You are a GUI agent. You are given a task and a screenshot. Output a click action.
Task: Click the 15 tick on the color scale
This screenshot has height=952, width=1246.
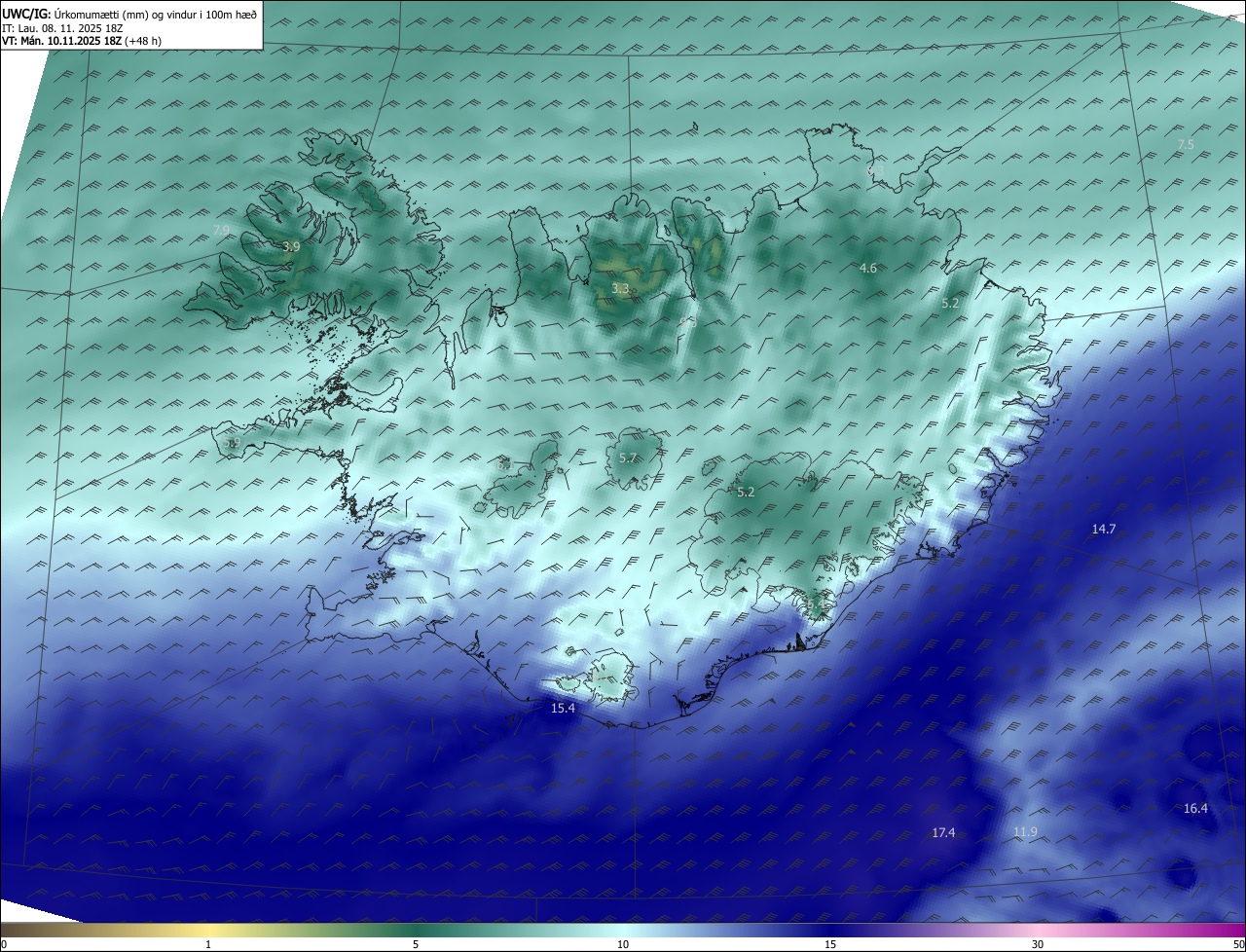coord(830,944)
